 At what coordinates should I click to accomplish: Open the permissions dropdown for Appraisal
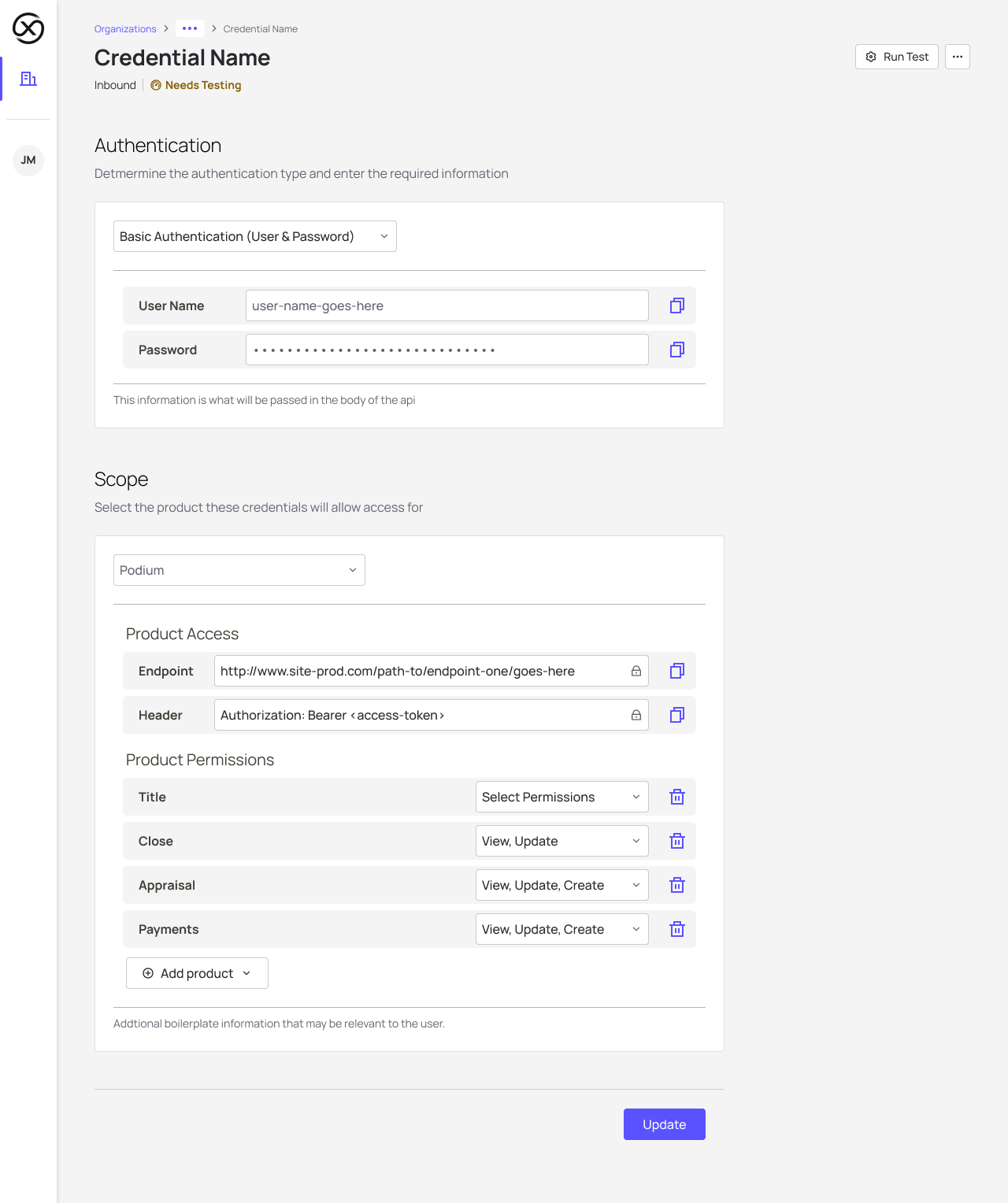pos(562,885)
